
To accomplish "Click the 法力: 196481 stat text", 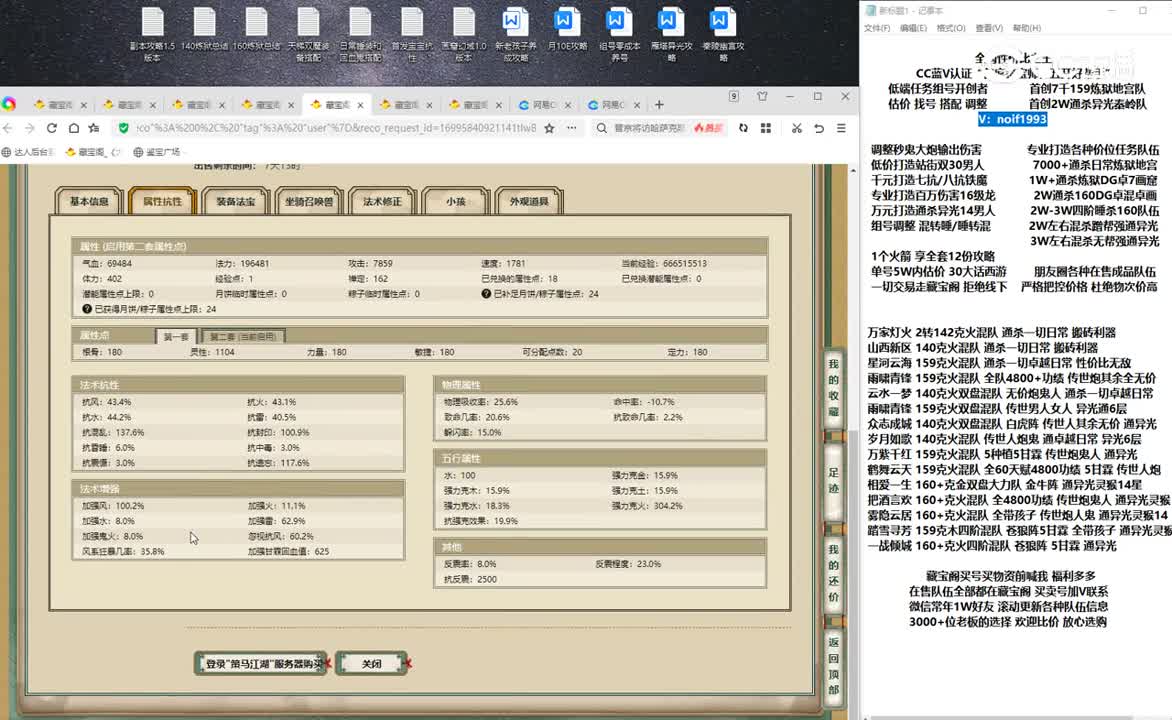I will point(242,264).
